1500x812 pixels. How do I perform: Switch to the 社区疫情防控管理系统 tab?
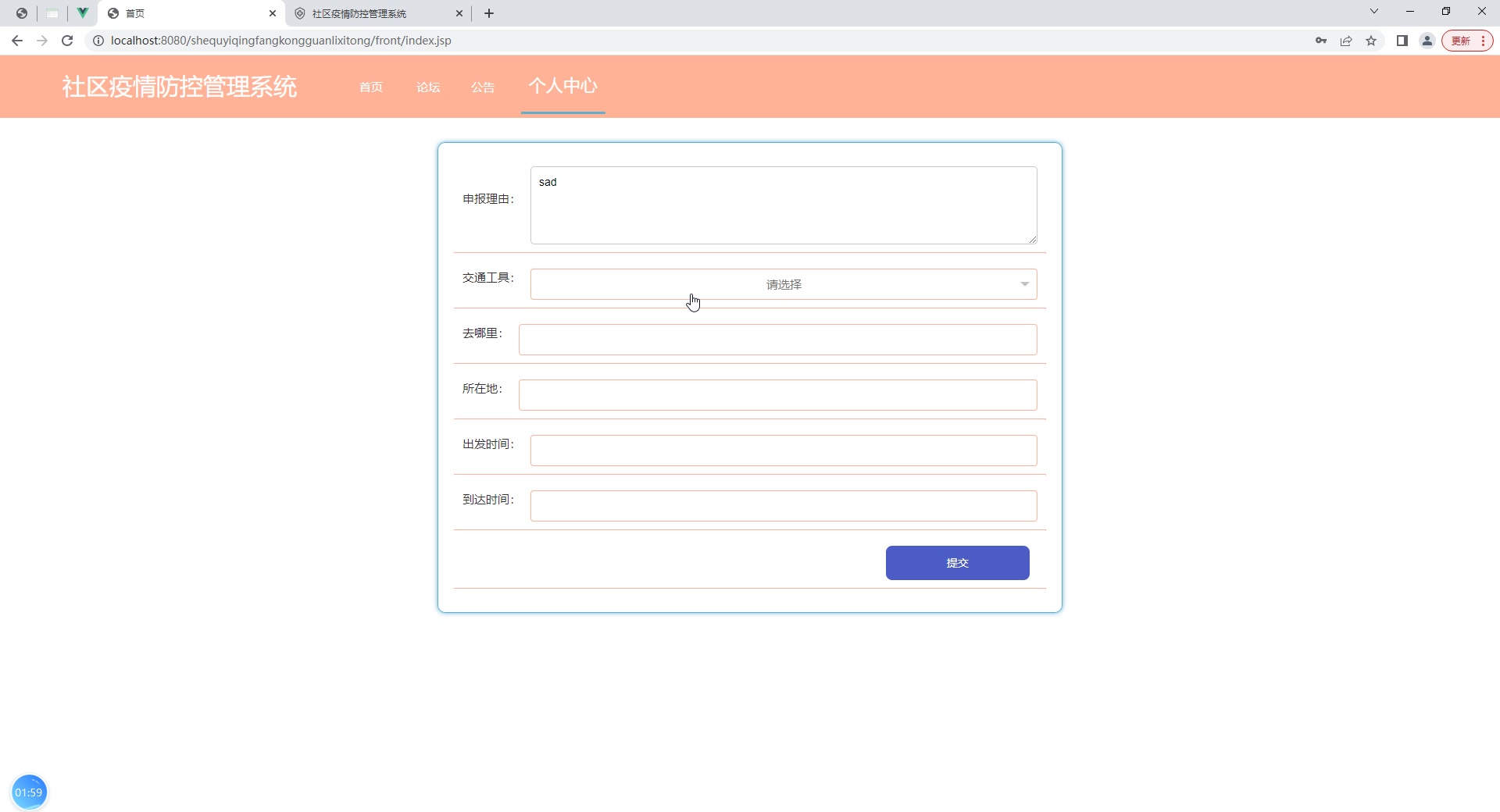tap(379, 13)
